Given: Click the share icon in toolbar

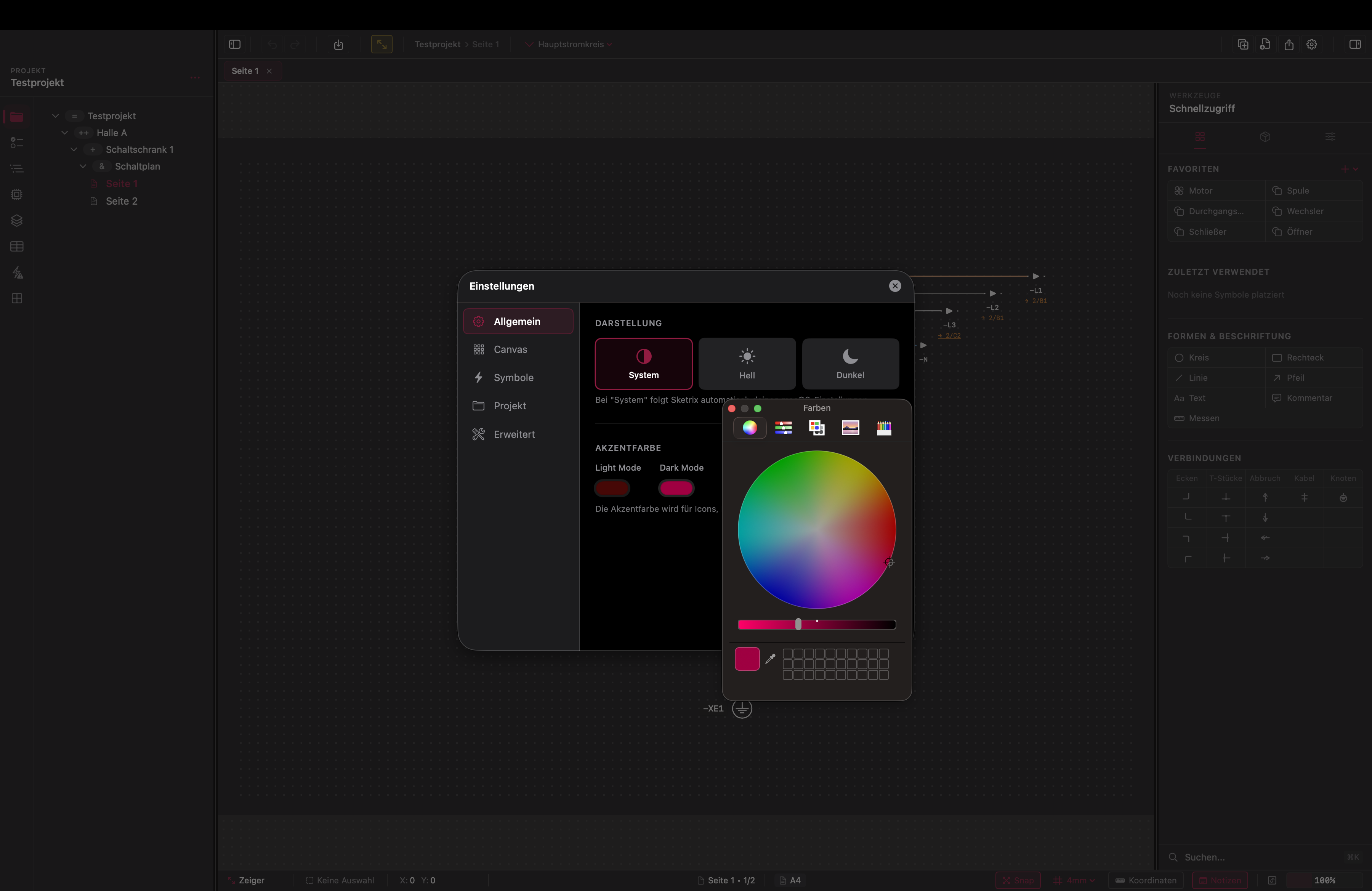Looking at the screenshot, I should [1289, 44].
